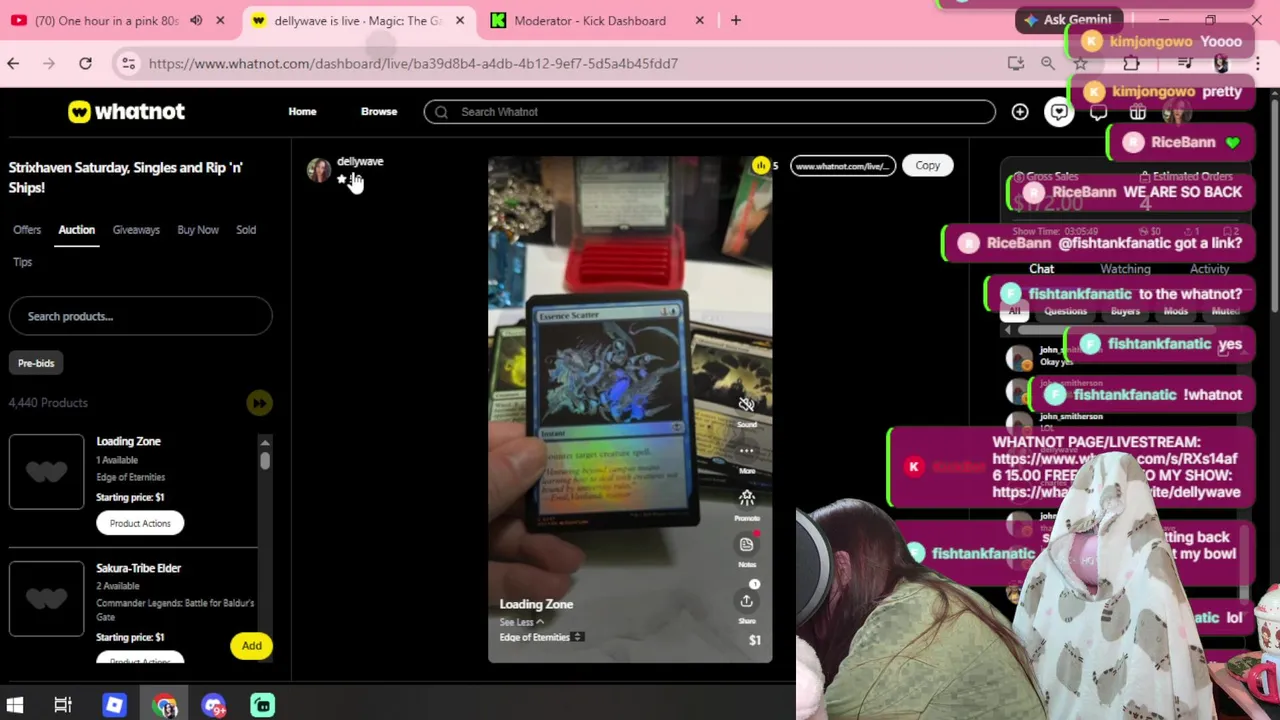Open Roblox from the taskbar
The image size is (1280, 720).
[114, 705]
